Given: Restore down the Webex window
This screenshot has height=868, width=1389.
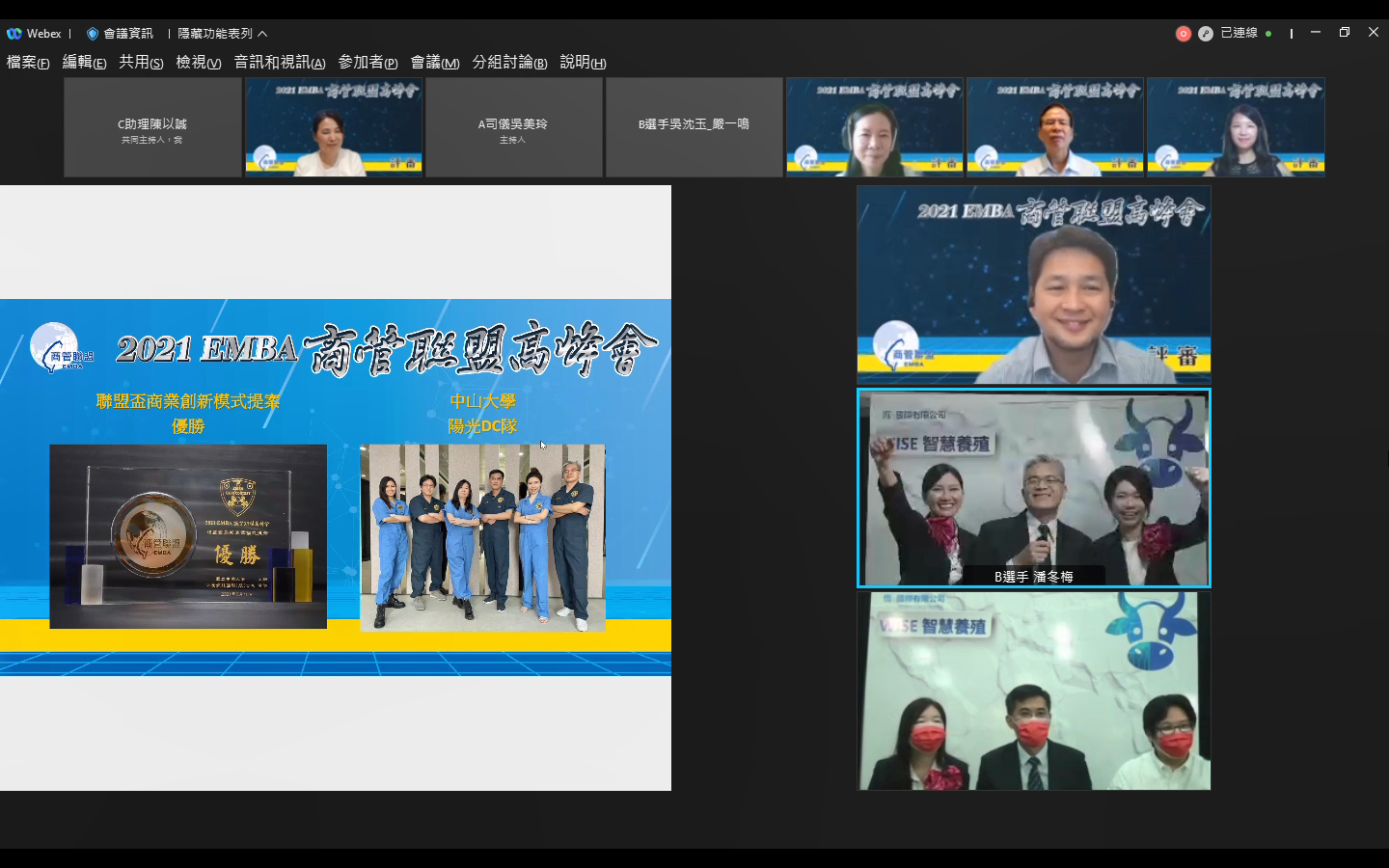Looking at the screenshot, I should coord(1344,33).
